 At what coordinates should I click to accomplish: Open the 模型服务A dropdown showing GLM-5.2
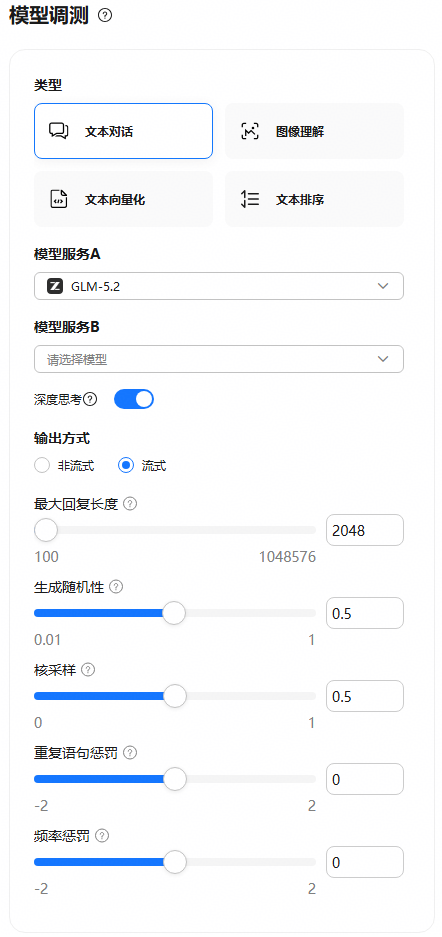pyautogui.click(x=219, y=286)
